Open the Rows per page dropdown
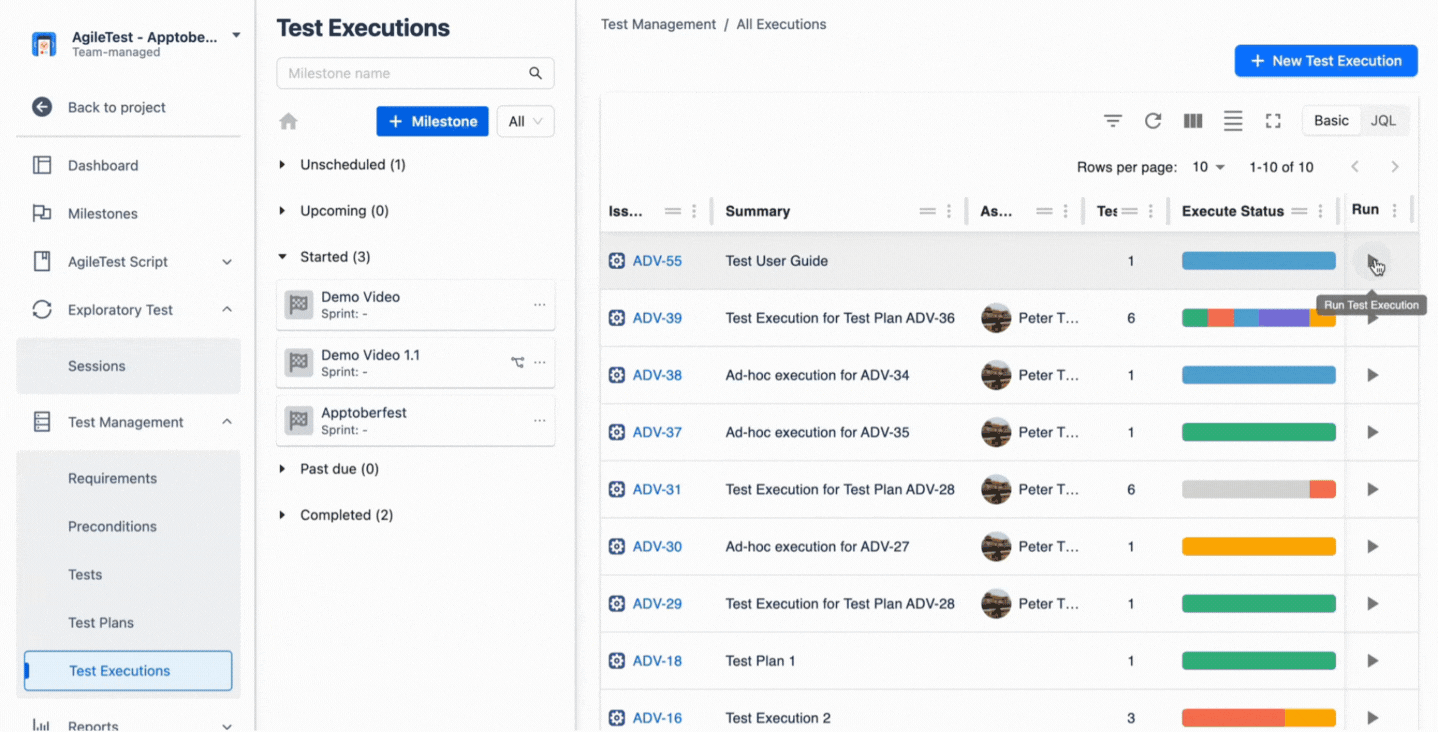 (x=1209, y=167)
